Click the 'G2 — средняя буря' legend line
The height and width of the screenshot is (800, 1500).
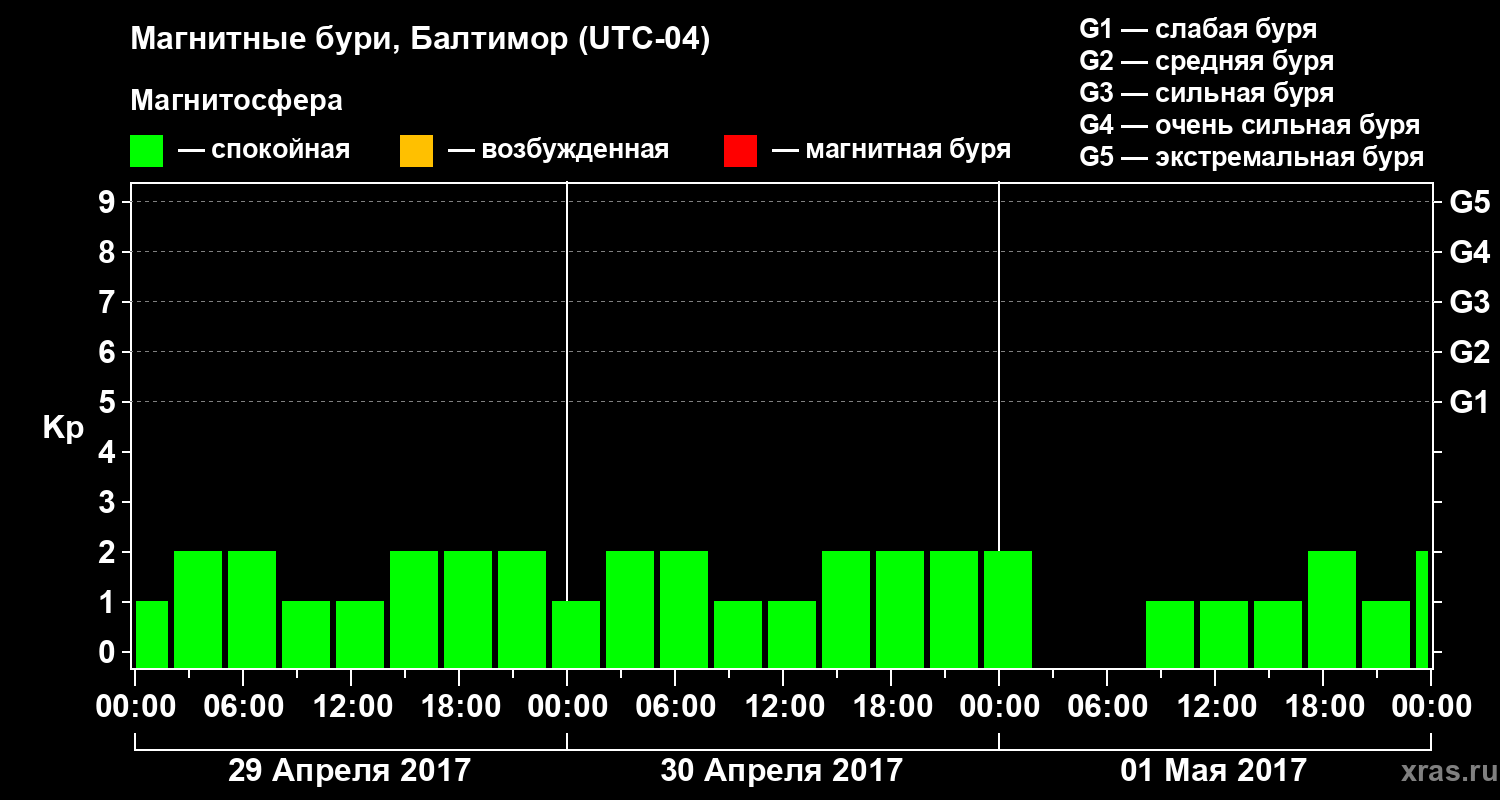point(1206,60)
